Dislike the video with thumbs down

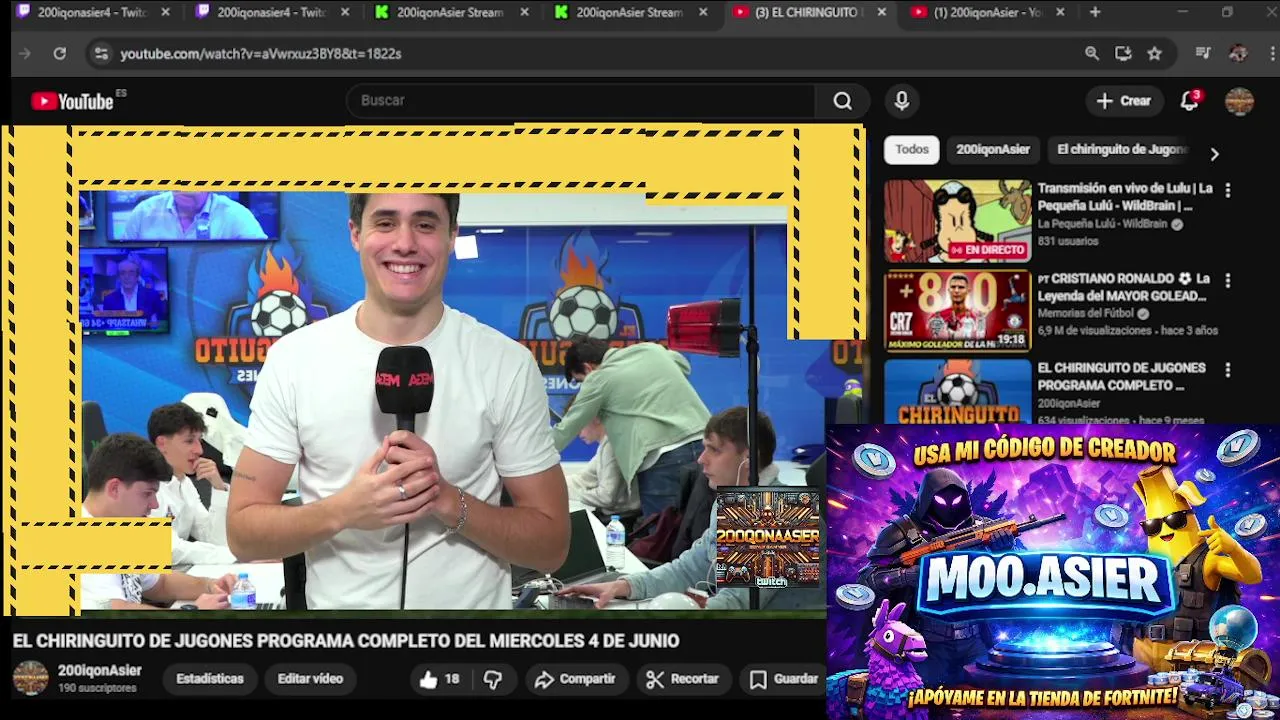coord(493,680)
